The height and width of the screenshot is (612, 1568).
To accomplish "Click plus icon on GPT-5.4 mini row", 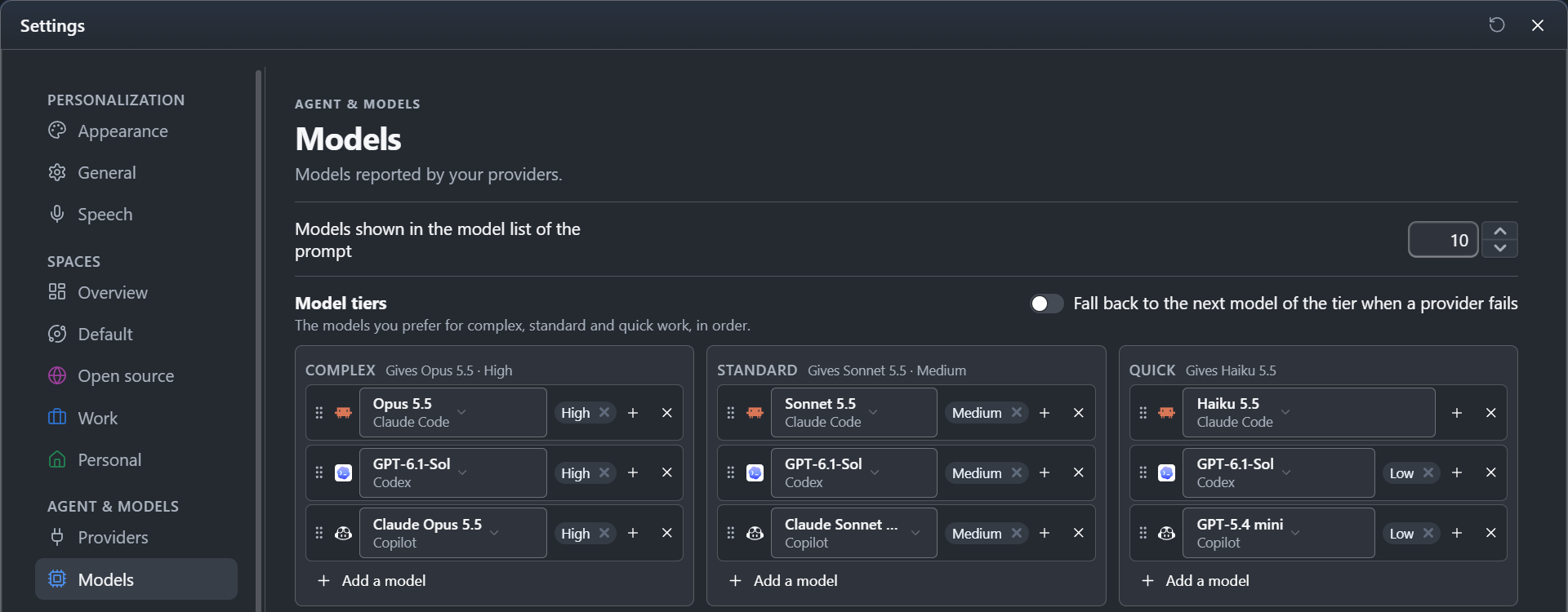I will point(1457,533).
